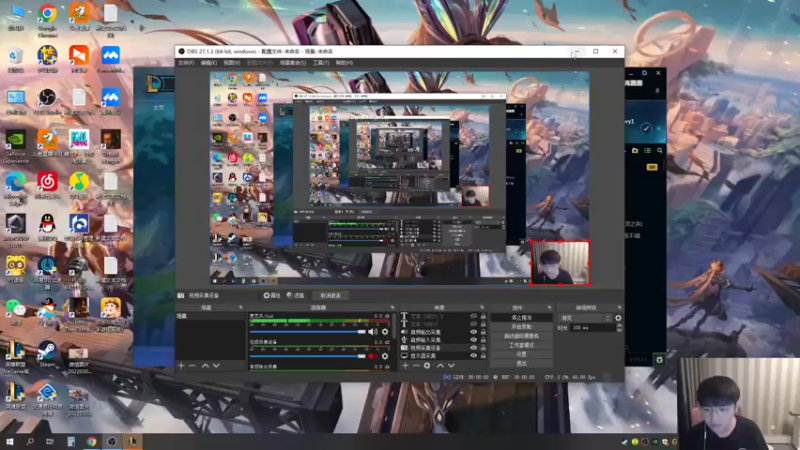Open second mixer channel settings gear menu
The width and height of the screenshot is (800, 450).
(x=385, y=356)
